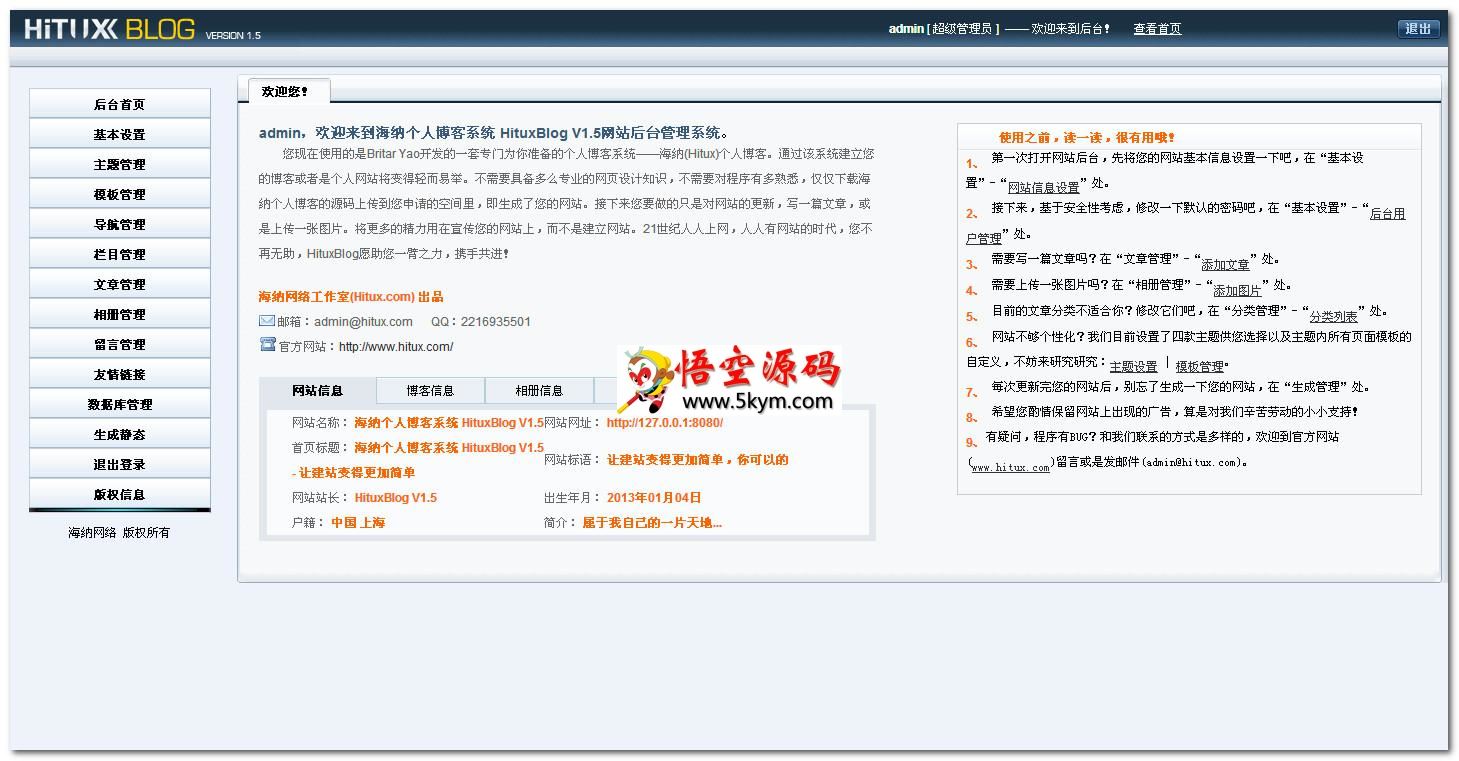
Task: Click the email envelope icon
Action: [267, 321]
